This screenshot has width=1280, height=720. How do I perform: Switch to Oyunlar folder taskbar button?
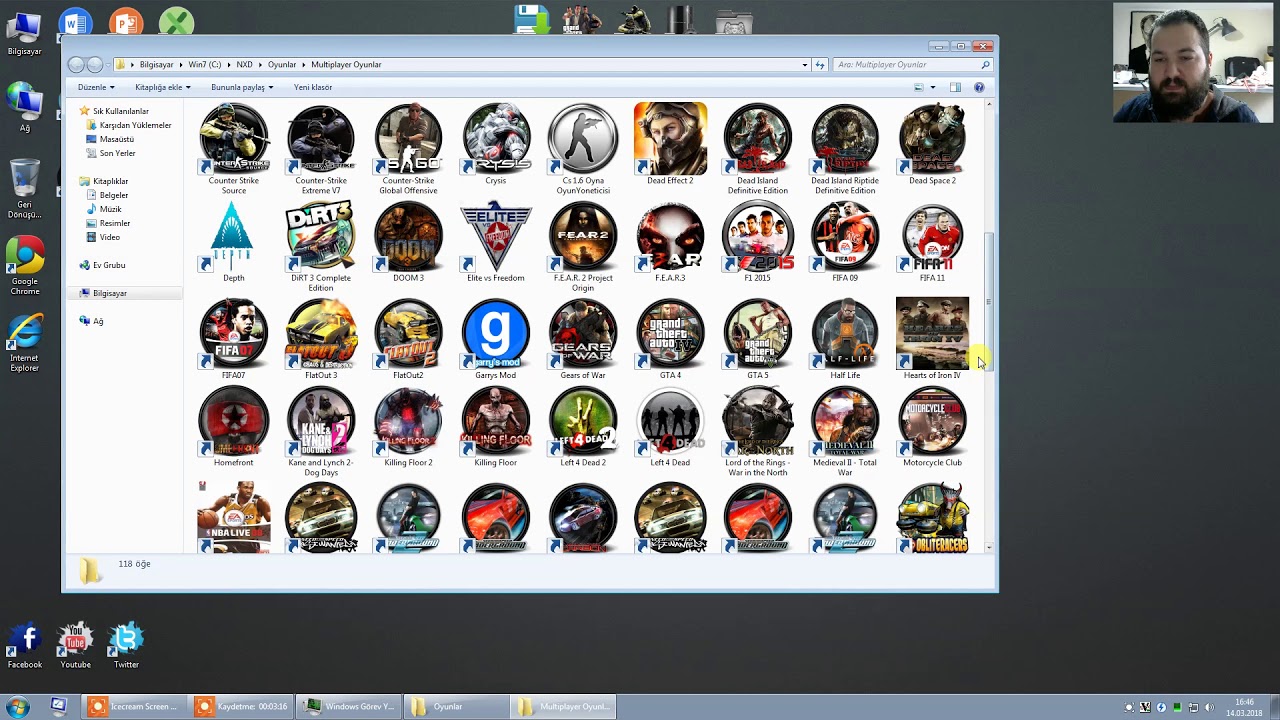[456, 706]
